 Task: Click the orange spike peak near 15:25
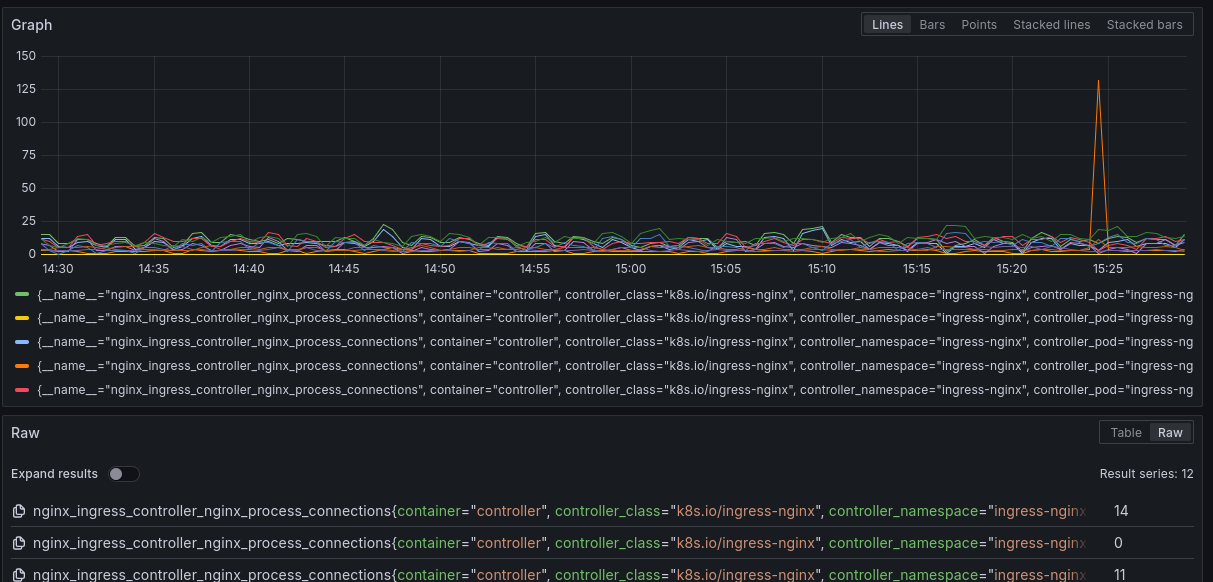1098,81
